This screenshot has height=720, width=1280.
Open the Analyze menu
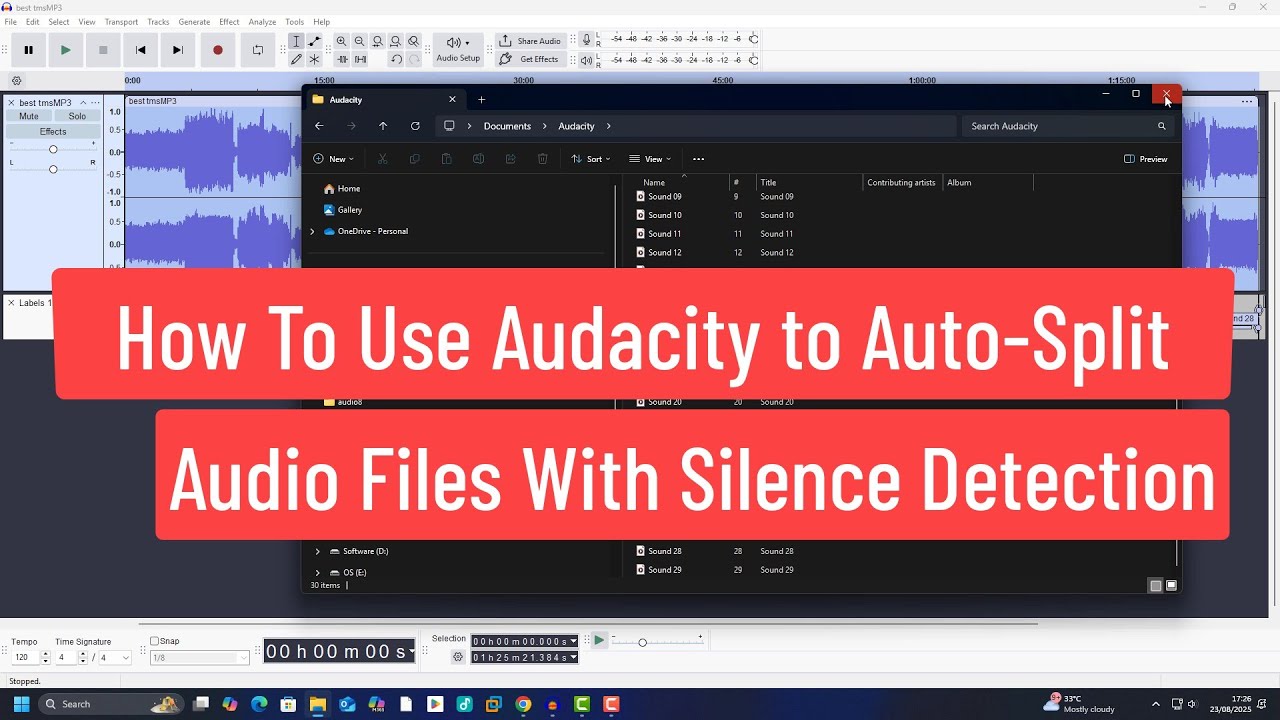(262, 22)
